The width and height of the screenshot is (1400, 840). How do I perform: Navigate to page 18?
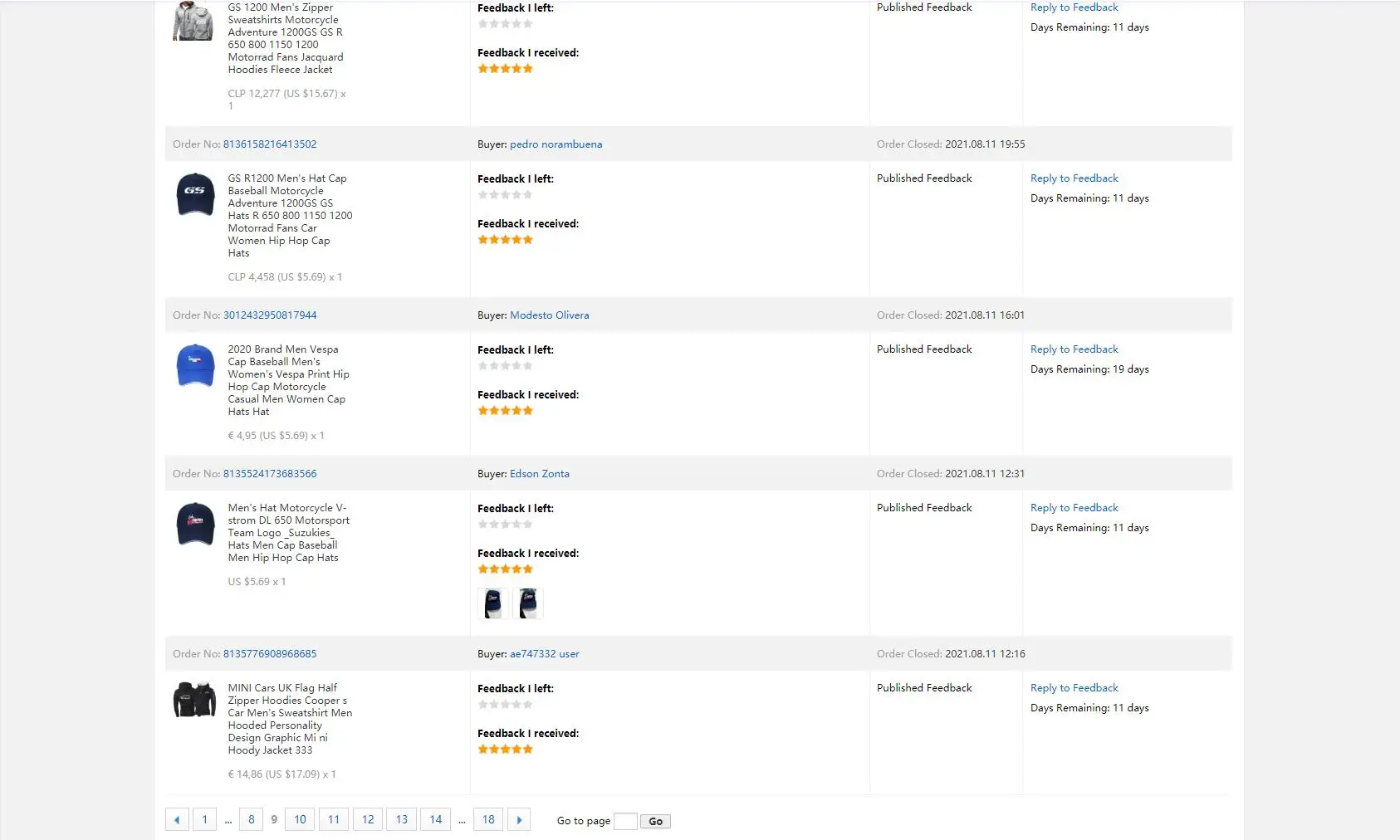pyautogui.click(x=488, y=820)
